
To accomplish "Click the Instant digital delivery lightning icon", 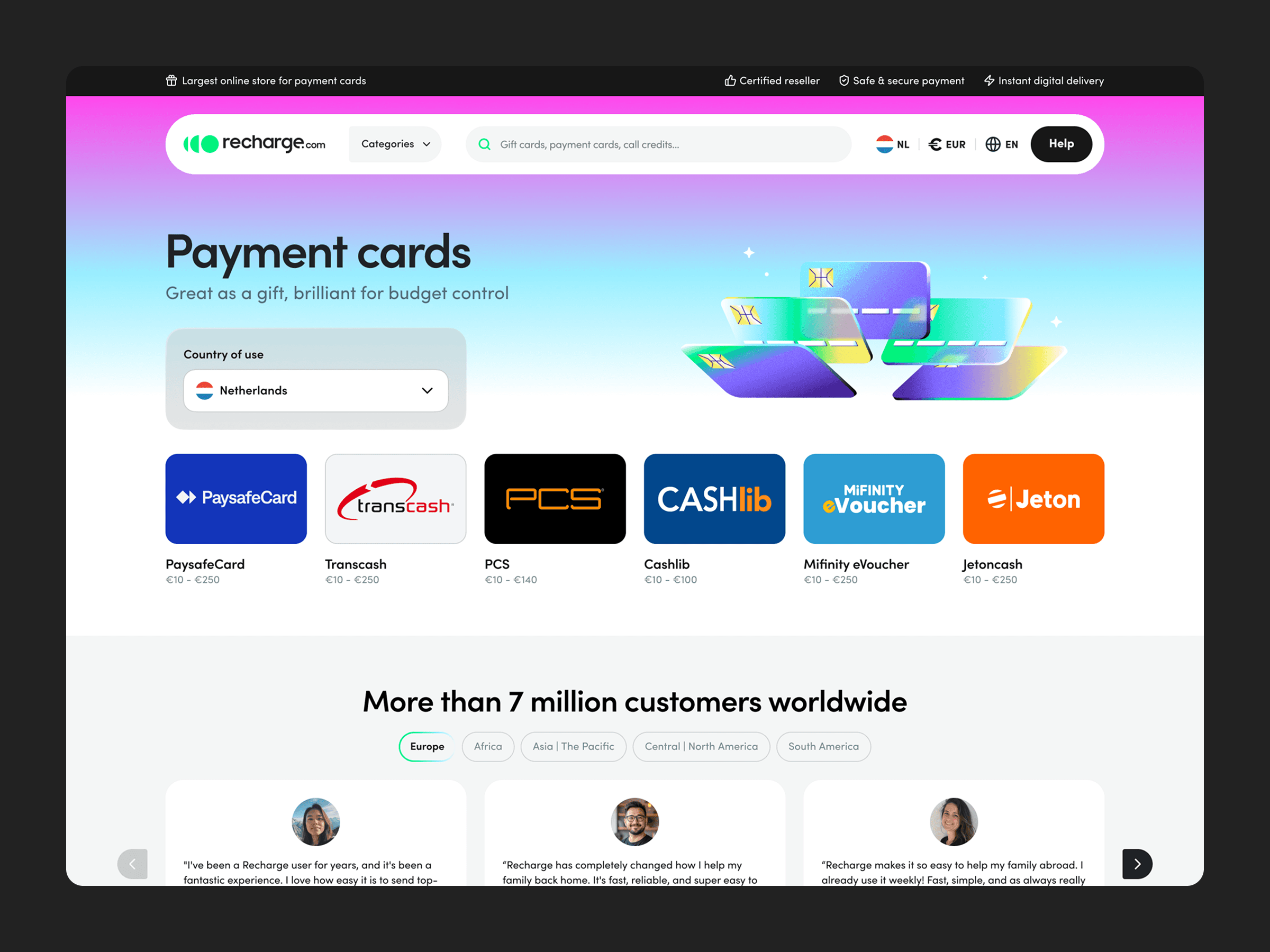I will tap(988, 80).
